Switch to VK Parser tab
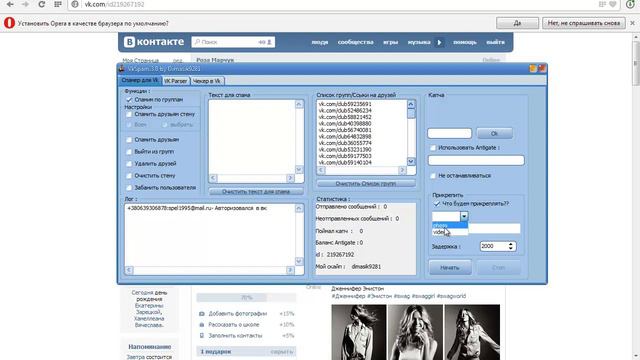The image size is (640, 360). pos(176,81)
